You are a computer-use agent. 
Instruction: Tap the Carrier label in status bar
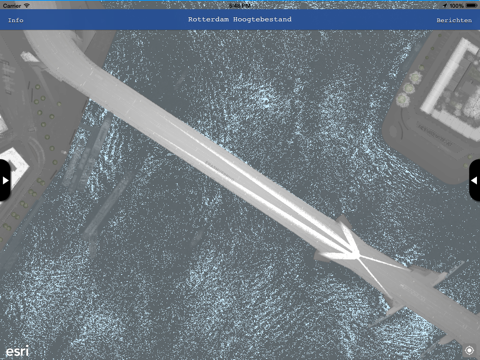12,6
